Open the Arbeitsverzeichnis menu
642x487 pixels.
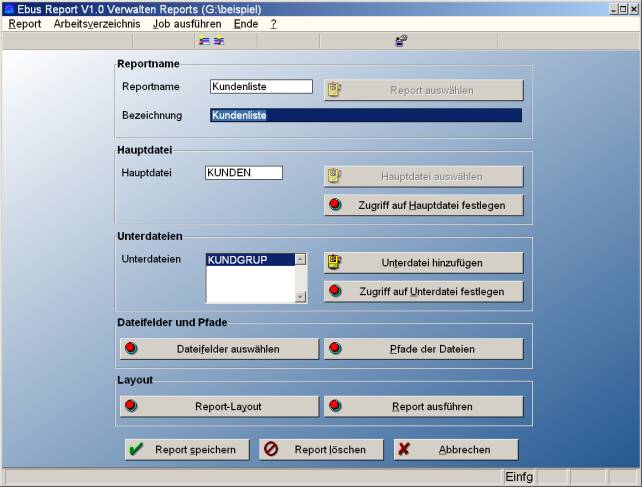pyautogui.click(x=97, y=23)
